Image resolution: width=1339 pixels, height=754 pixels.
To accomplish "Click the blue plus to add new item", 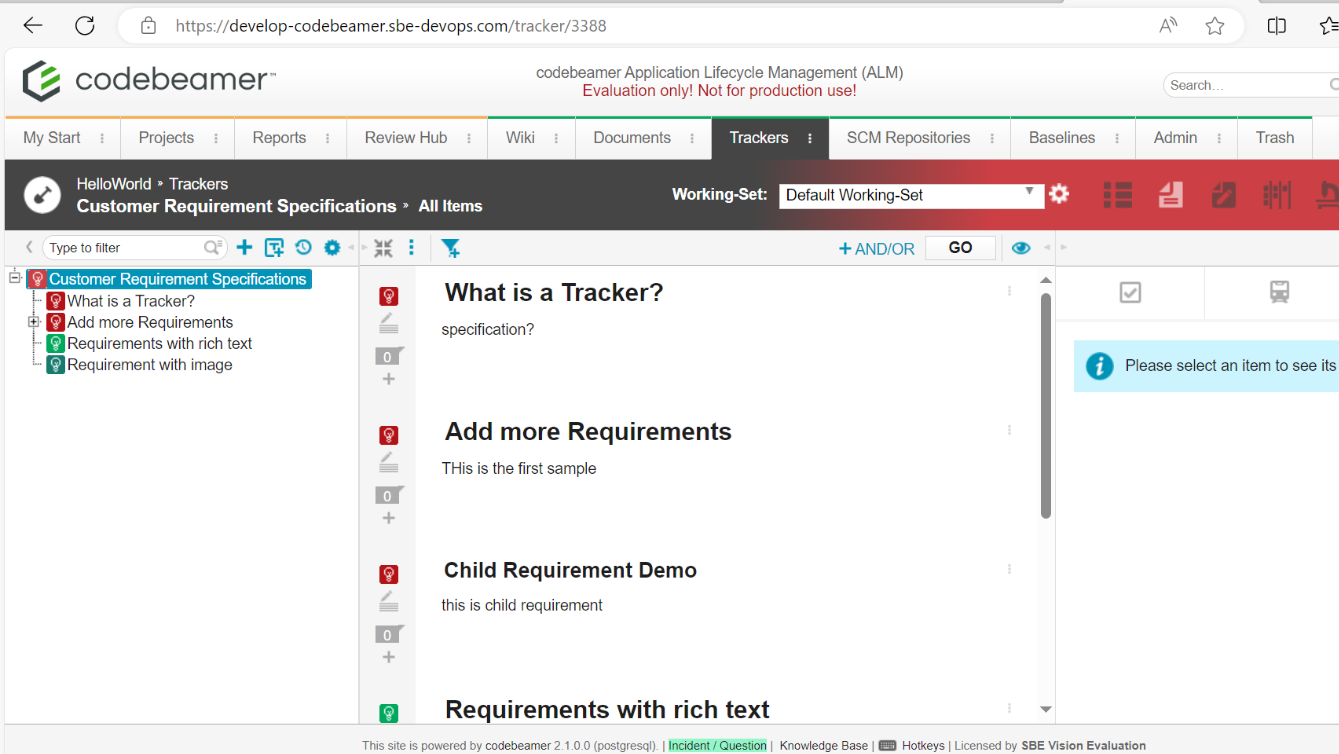I will coord(244,248).
